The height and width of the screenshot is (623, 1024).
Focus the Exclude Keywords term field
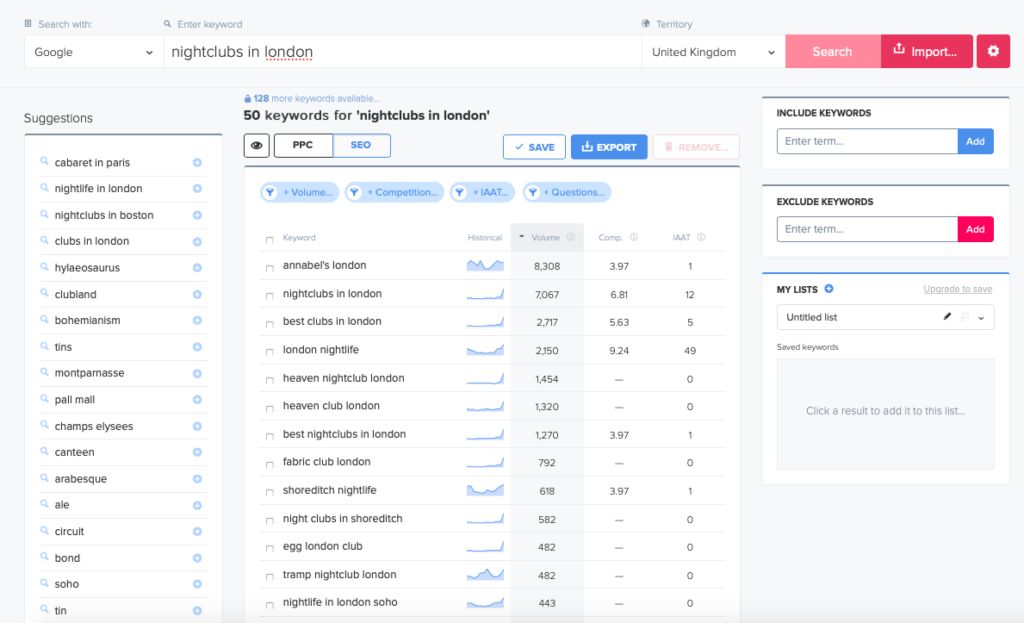[867, 229]
